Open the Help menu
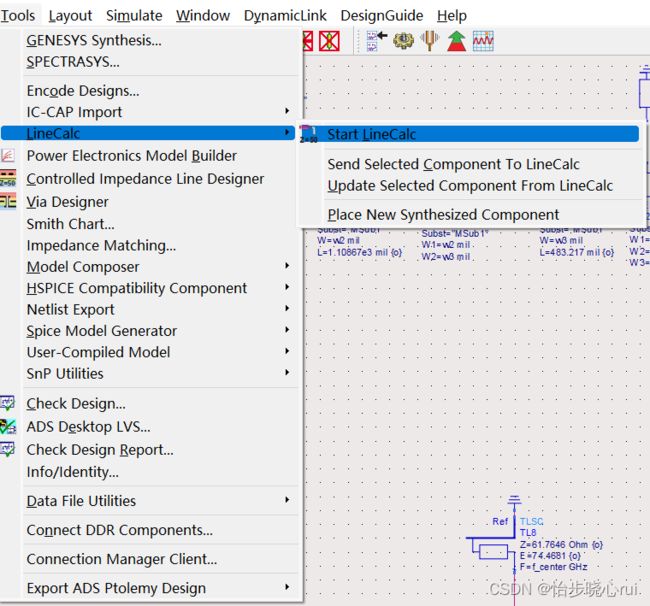Screen dimensions: 650x606 point(451,16)
